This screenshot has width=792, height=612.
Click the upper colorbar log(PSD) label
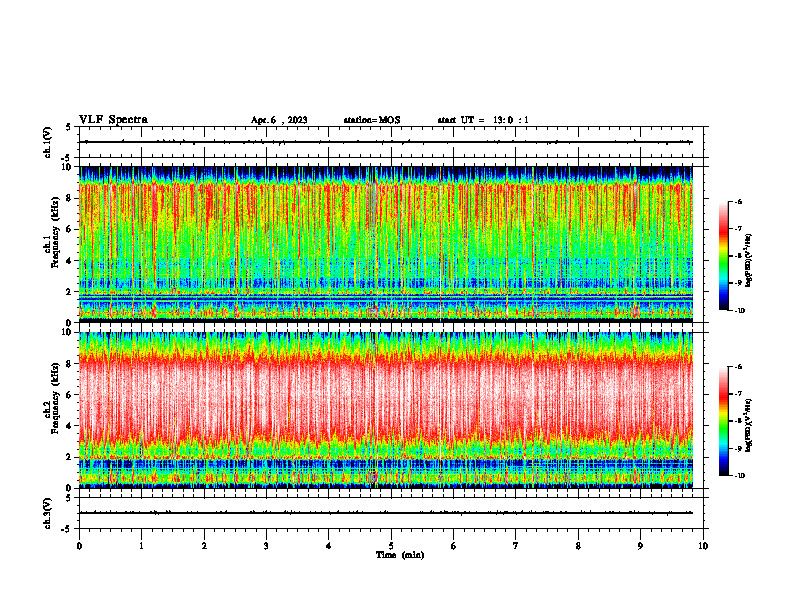(x=749, y=261)
